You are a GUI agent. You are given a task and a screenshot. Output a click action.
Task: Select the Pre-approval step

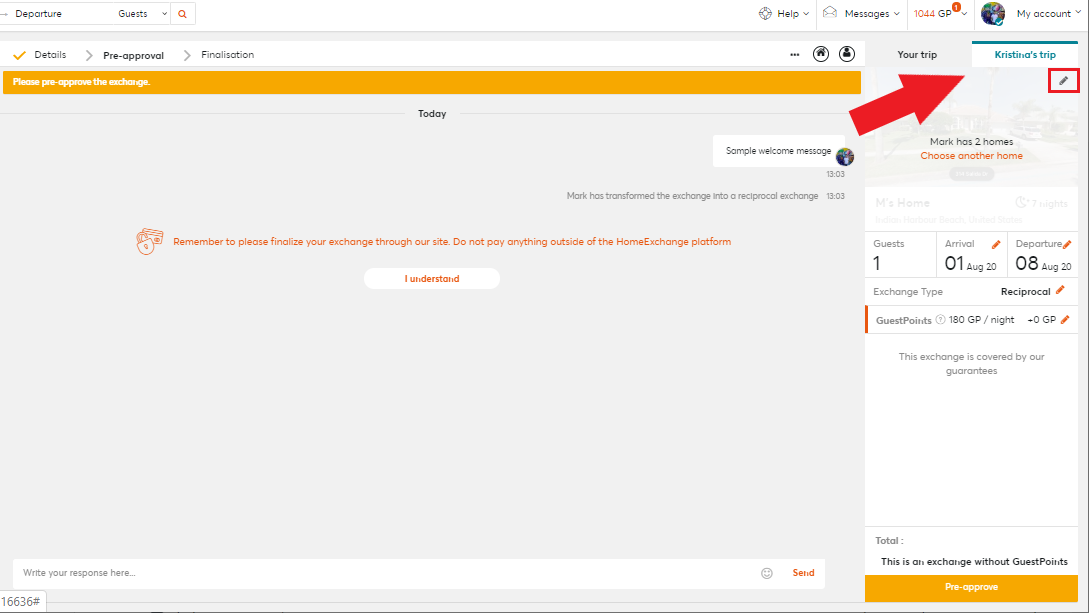[x=133, y=56]
